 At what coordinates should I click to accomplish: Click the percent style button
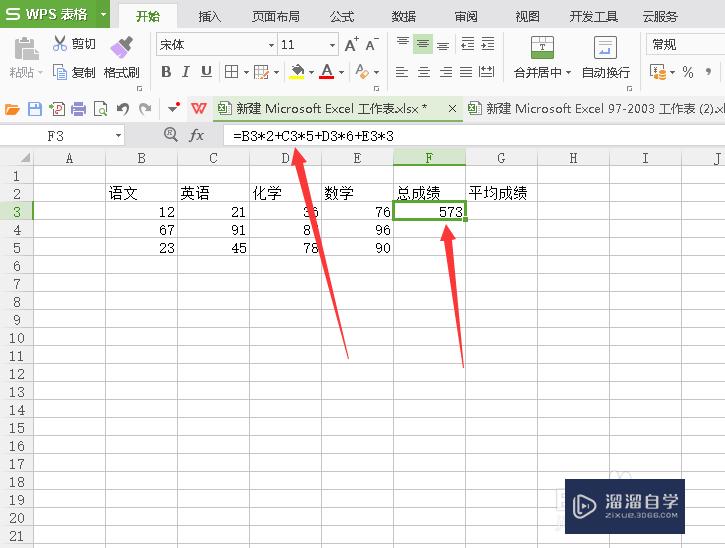688,72
